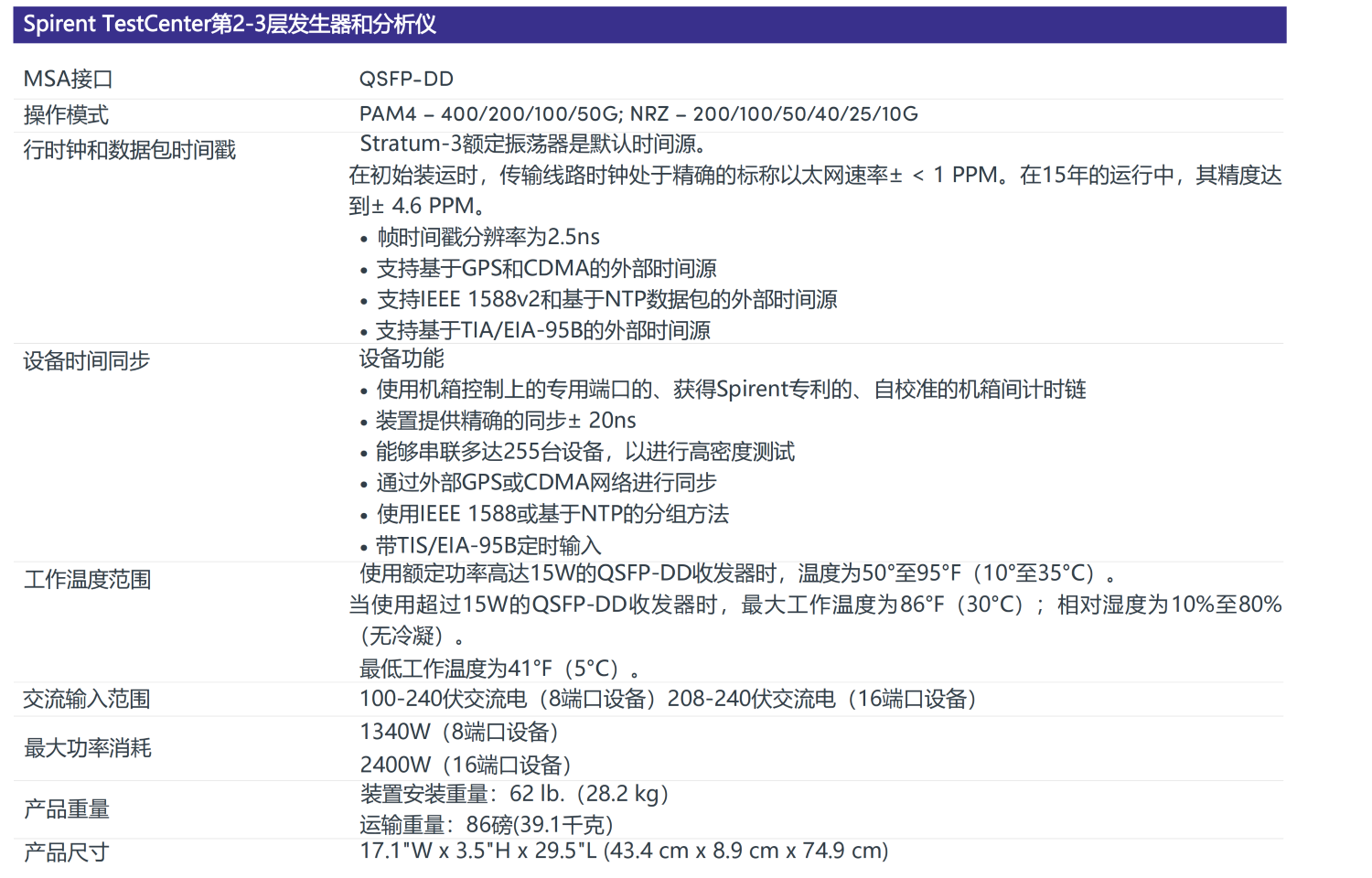
Task: Click the minimum operating temperature 41°F line
Action: coord(499,669)
